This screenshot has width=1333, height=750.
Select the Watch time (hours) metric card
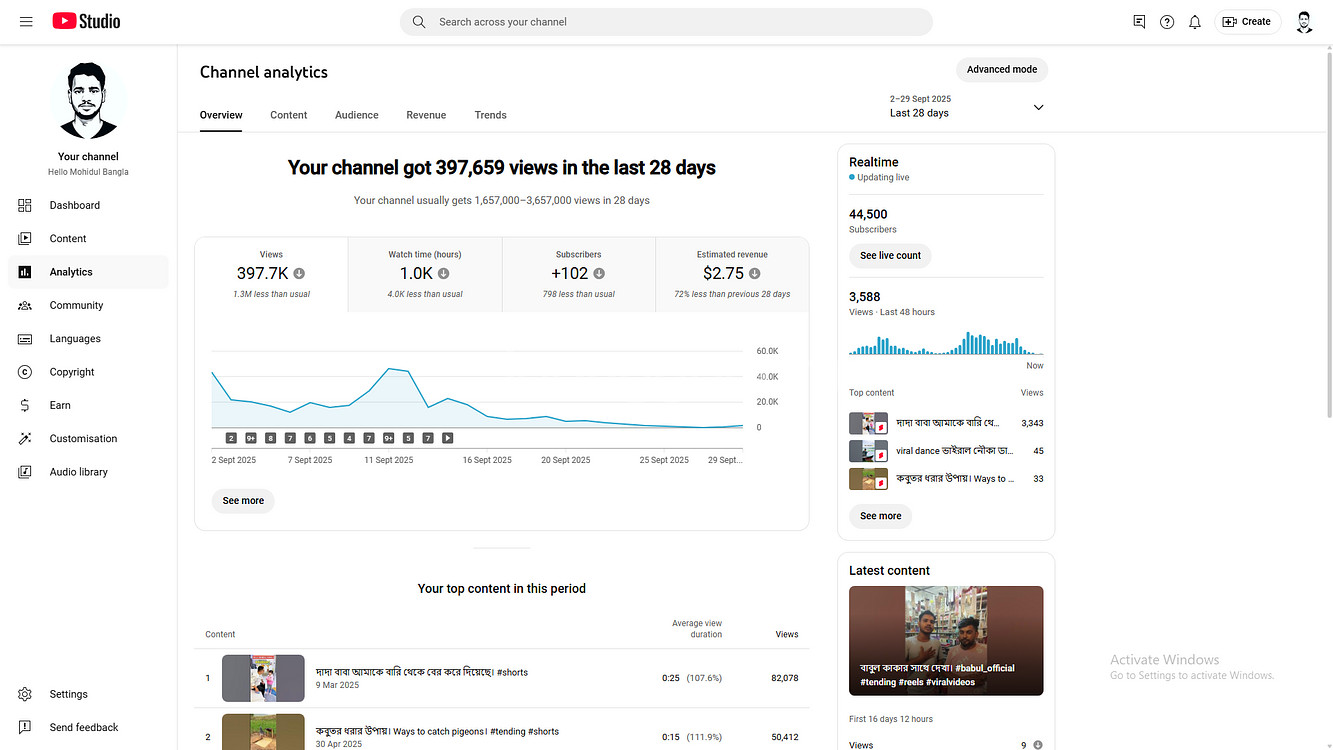[x=425, y=274]
